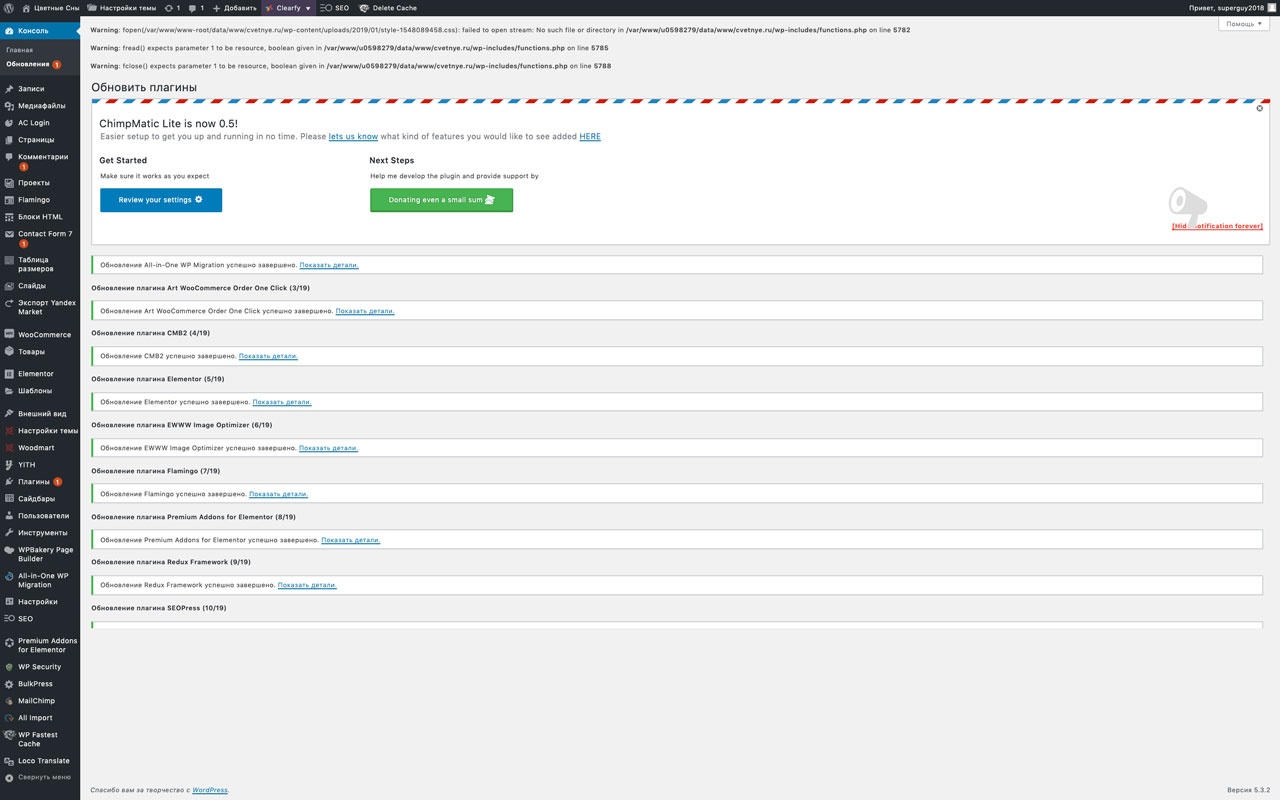Click the WordPress logo in the admin bar
Viewport: 1280px width, 800px height.
[x=9, y=7]
